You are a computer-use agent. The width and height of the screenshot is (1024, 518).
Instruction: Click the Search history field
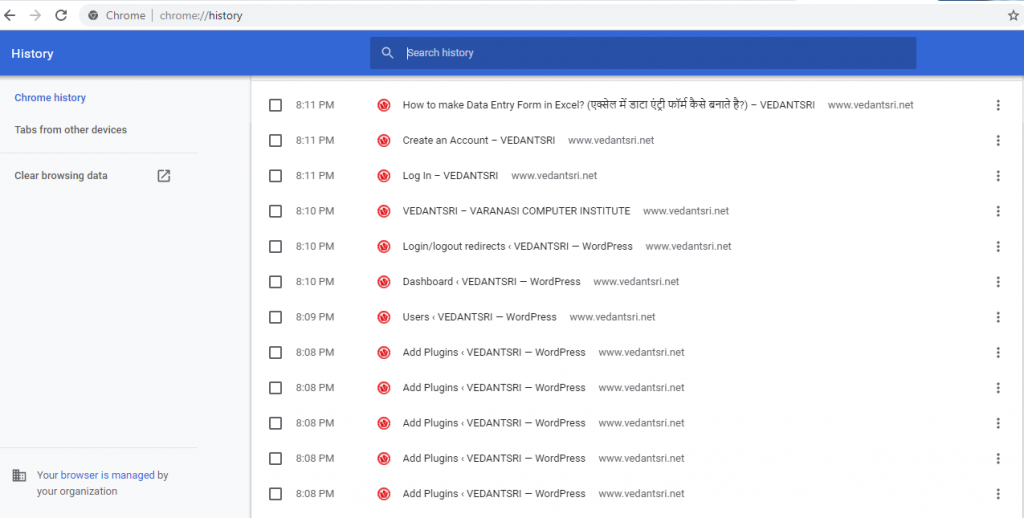pyautogui.click(x=643, y=53)
